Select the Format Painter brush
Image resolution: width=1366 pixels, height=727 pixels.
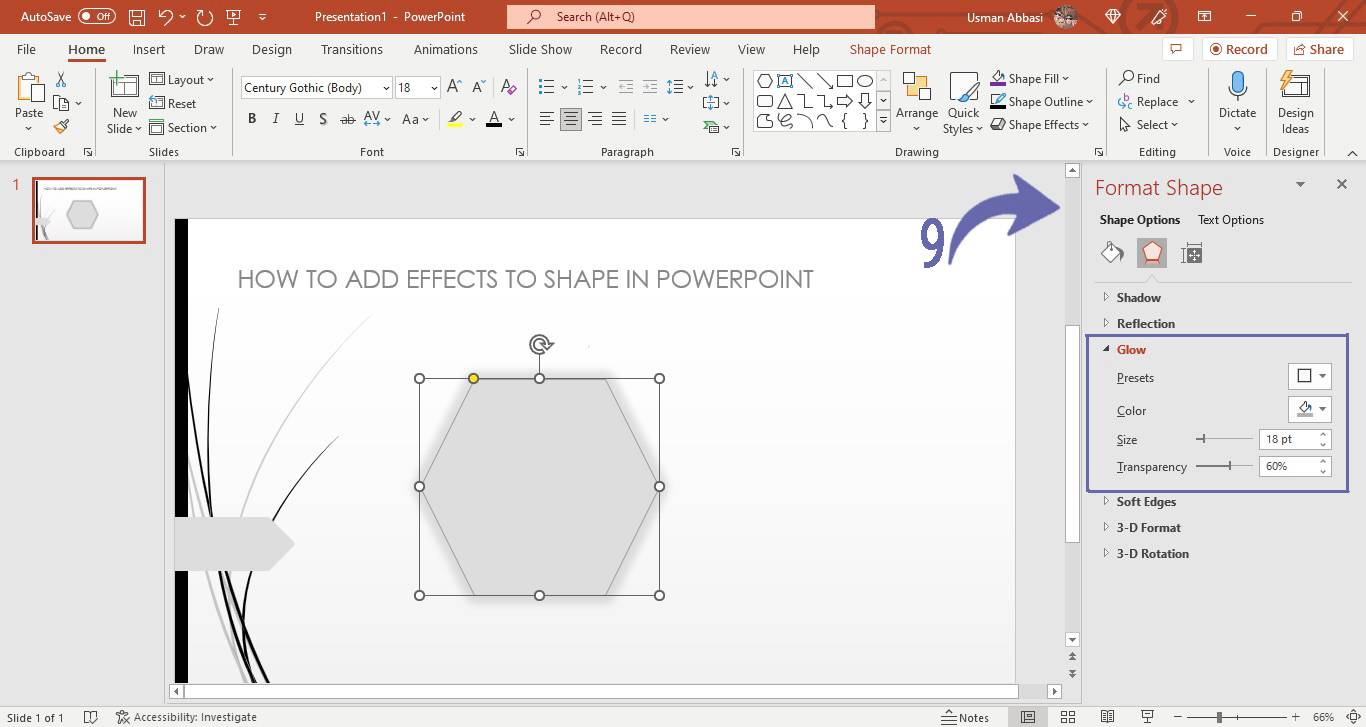pyautogui.click(x=61, y=127)
